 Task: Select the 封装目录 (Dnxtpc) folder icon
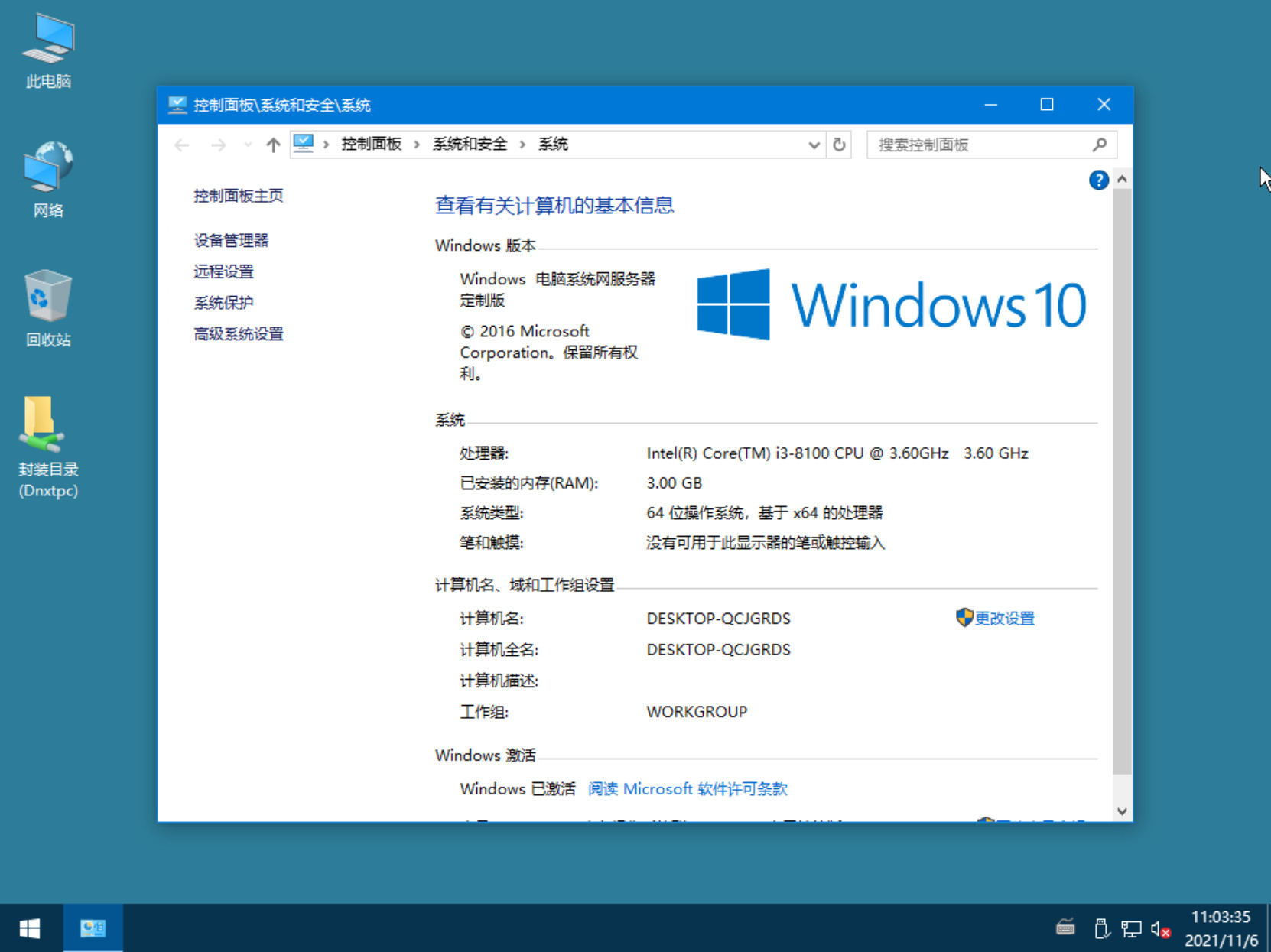(48, 447)
